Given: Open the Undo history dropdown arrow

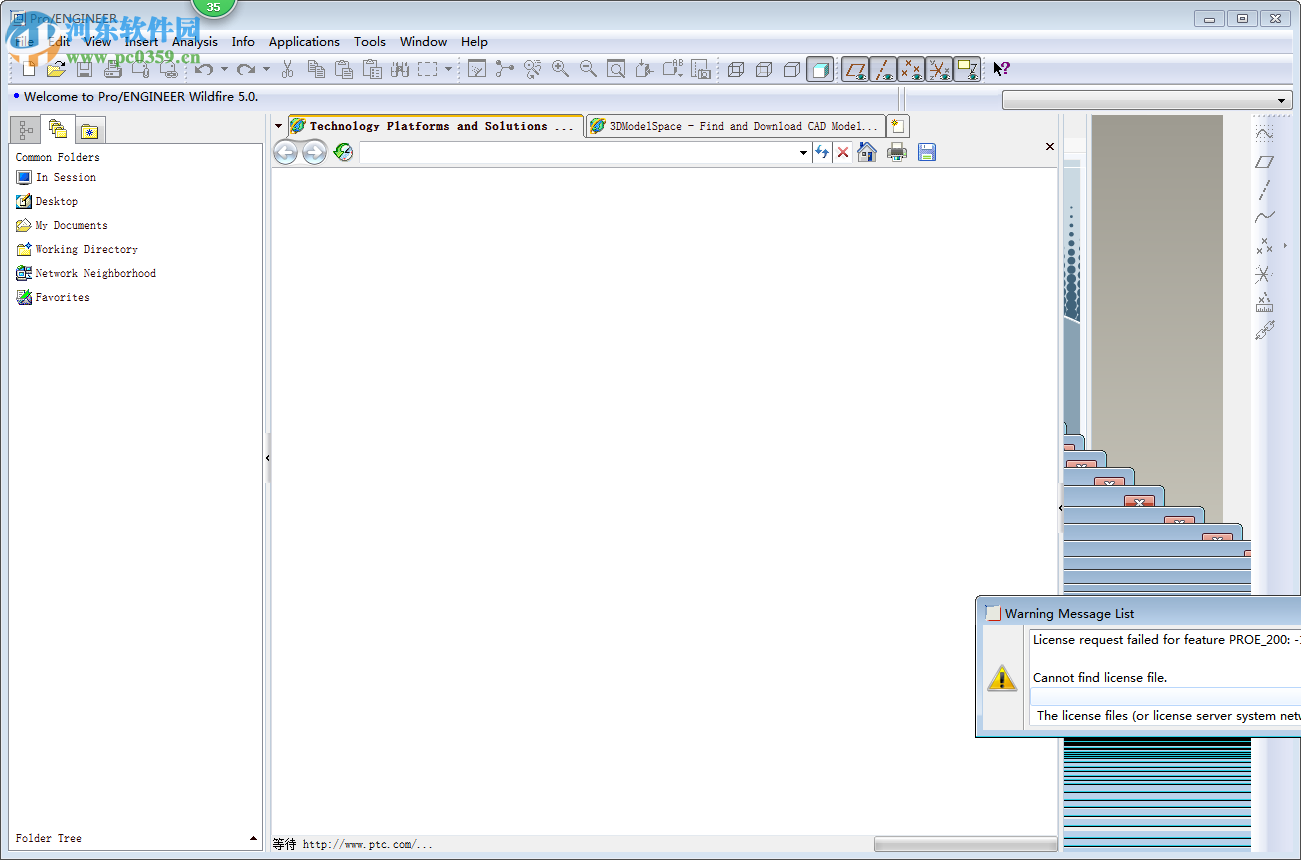Looking at the screenshot, I should coord(224,69).
